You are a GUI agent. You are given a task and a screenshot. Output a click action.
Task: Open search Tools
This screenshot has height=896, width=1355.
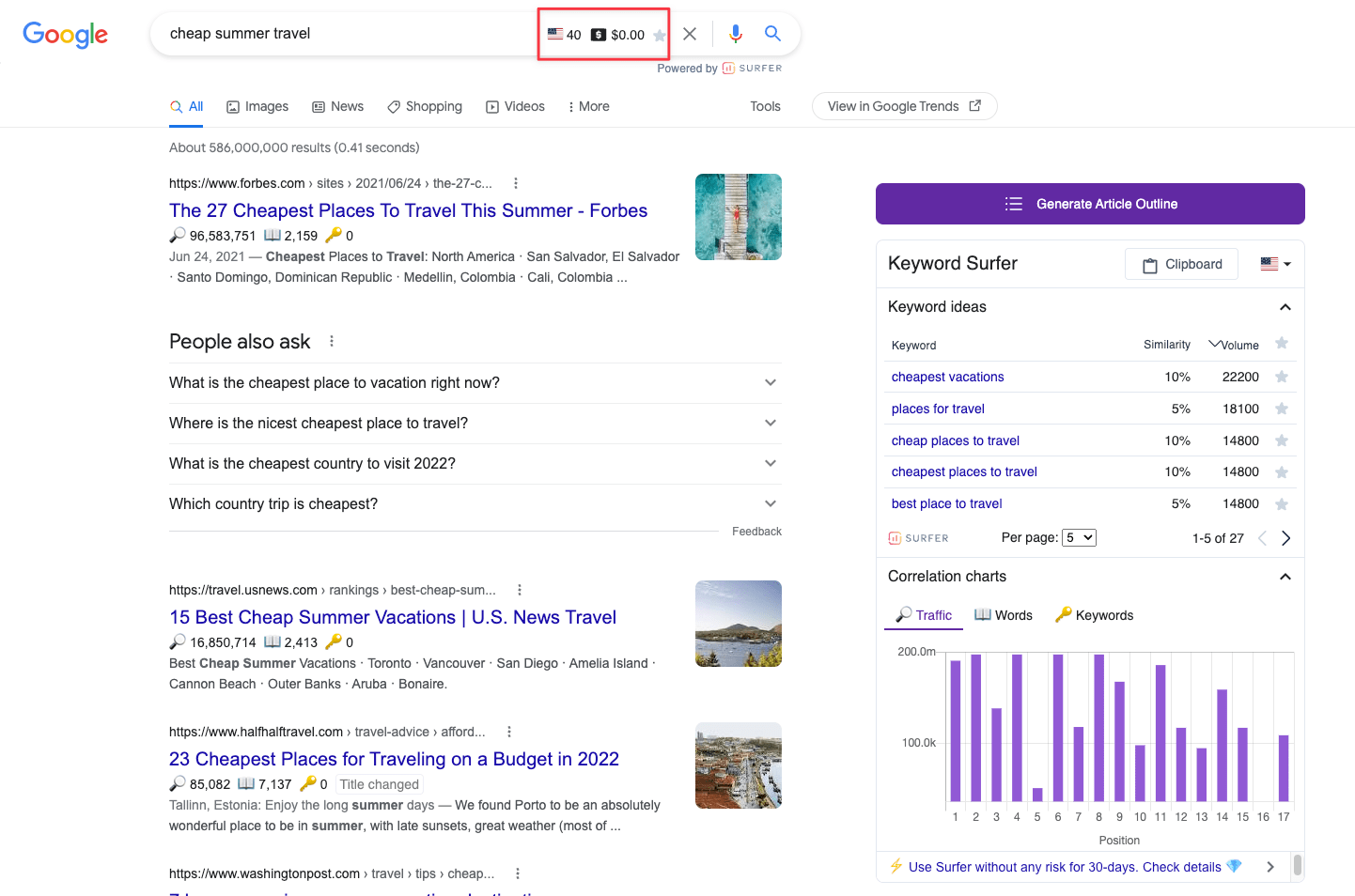point(765,106)
